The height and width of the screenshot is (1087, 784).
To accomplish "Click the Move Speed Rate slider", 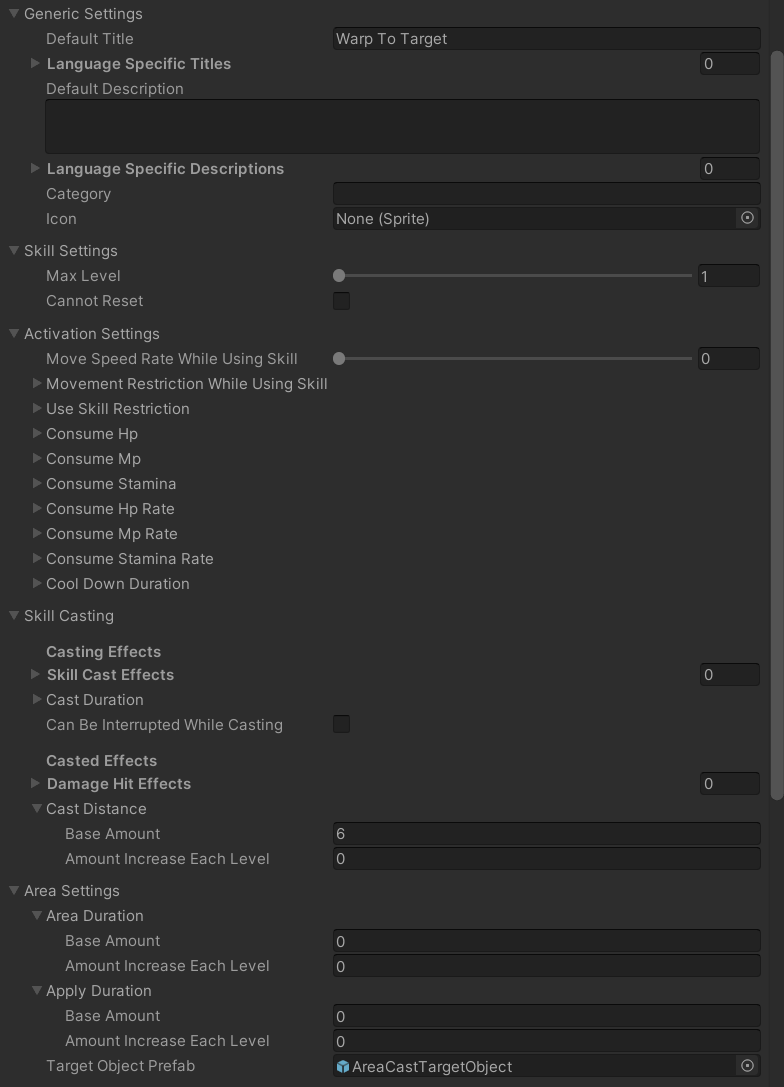I will 338,358.
